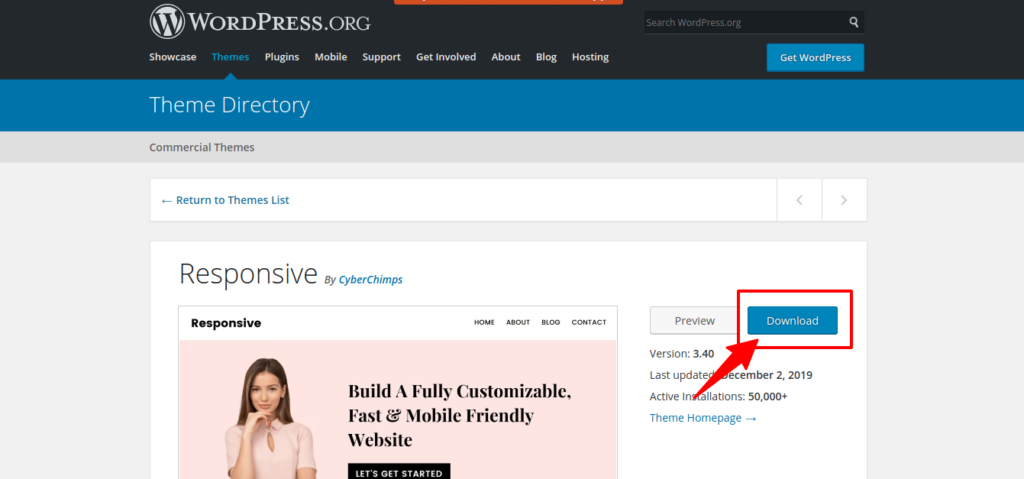
Task: Click the Preview button
Action: point(694,321)
